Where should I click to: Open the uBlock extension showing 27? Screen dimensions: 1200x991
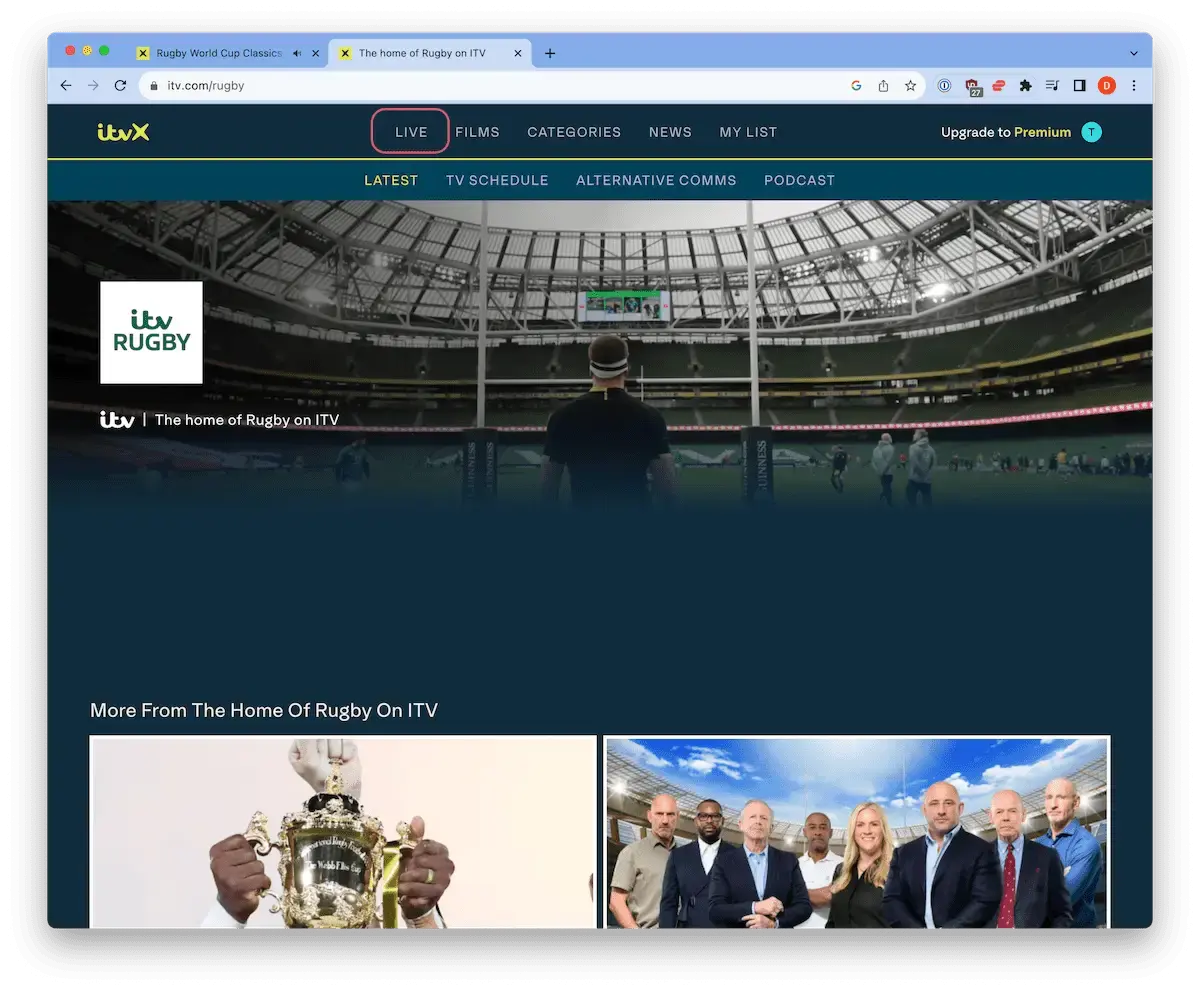[x=972, y=87]
